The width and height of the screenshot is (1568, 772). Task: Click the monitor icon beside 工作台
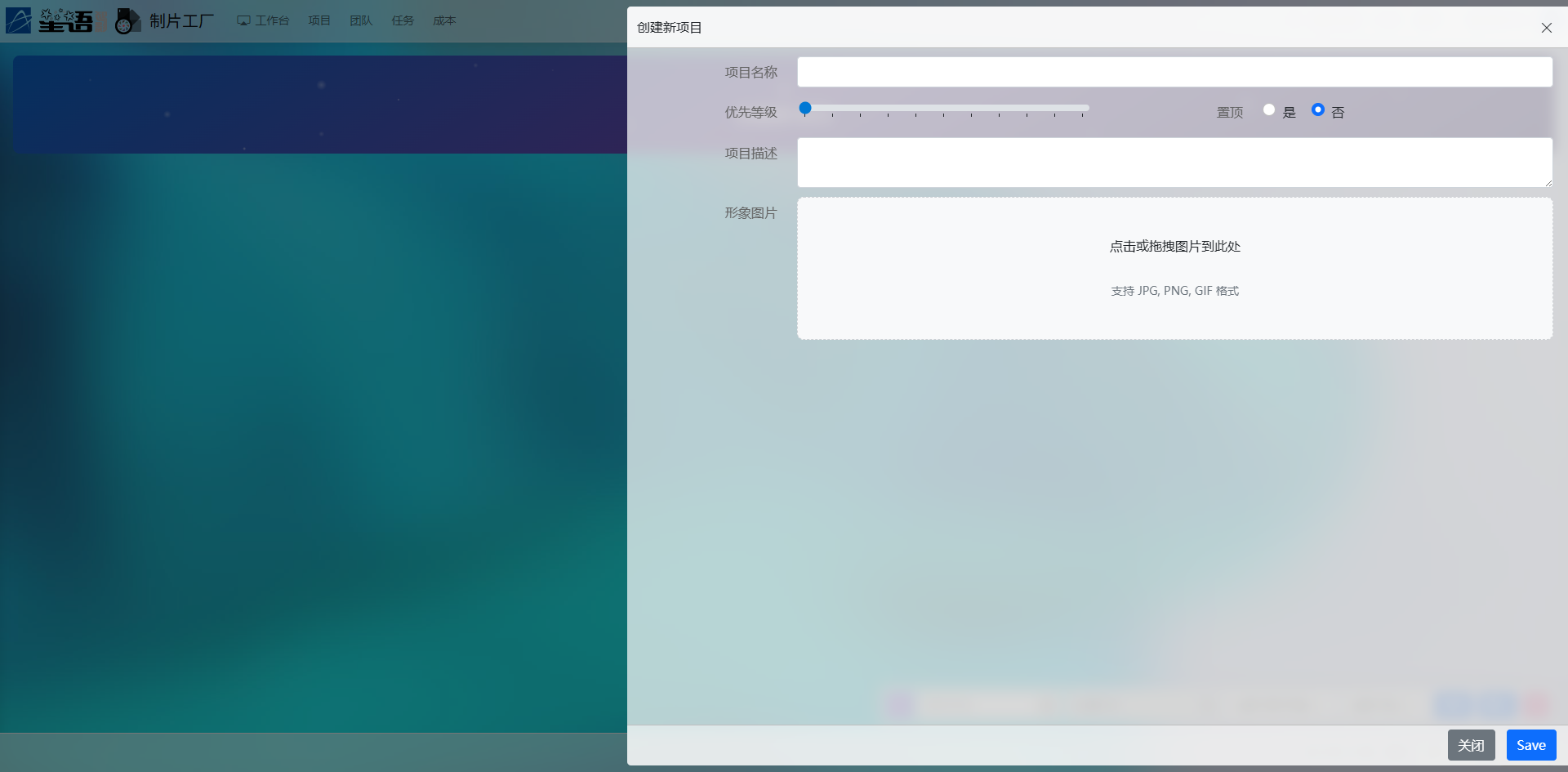coord(243,20)
